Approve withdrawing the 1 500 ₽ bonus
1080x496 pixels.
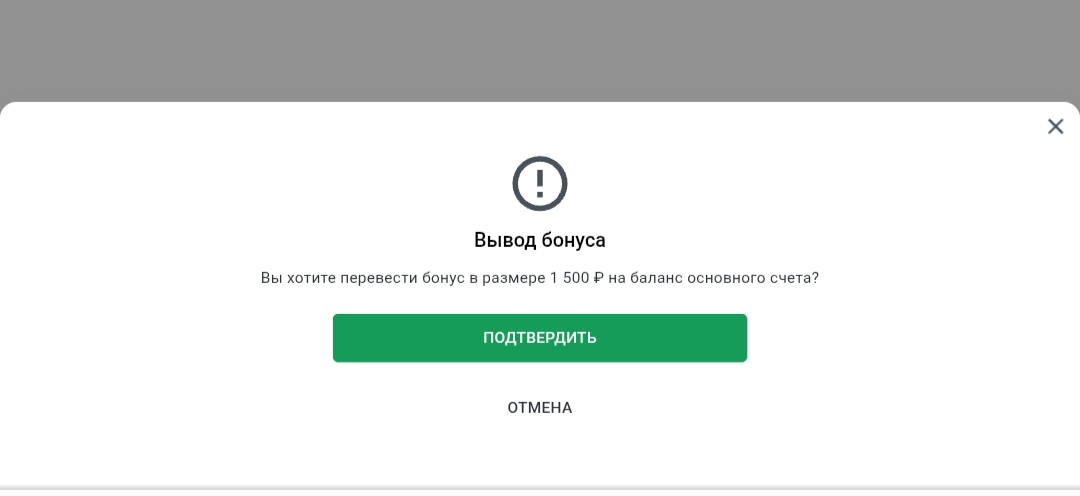540,338
